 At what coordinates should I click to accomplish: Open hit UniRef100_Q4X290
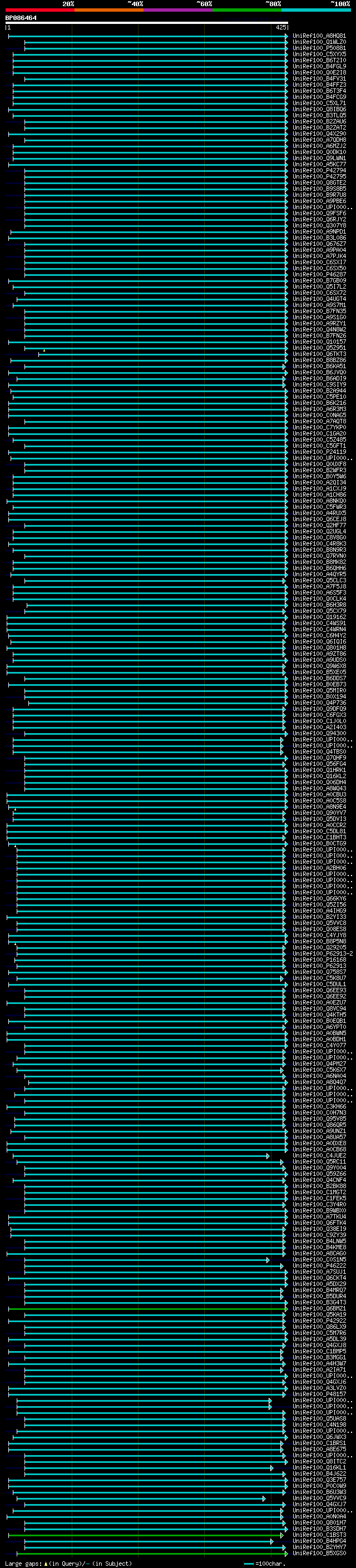319,134
